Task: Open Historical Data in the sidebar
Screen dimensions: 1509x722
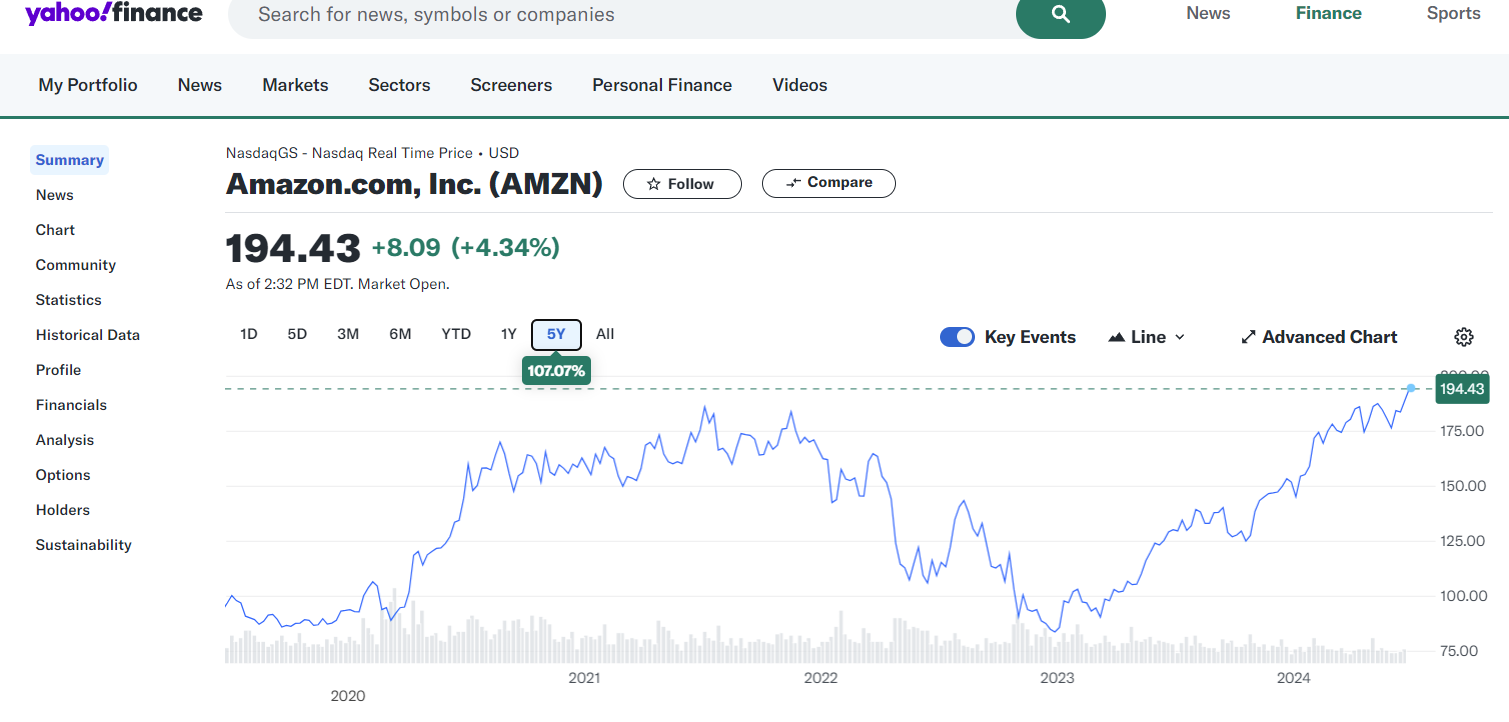Action: [88, 335]
